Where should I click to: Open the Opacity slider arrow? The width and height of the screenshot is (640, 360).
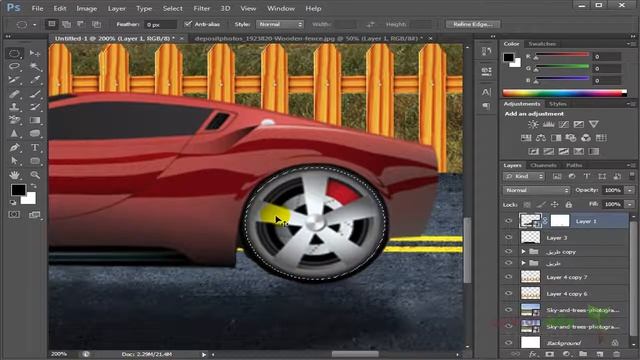(630, 190)
